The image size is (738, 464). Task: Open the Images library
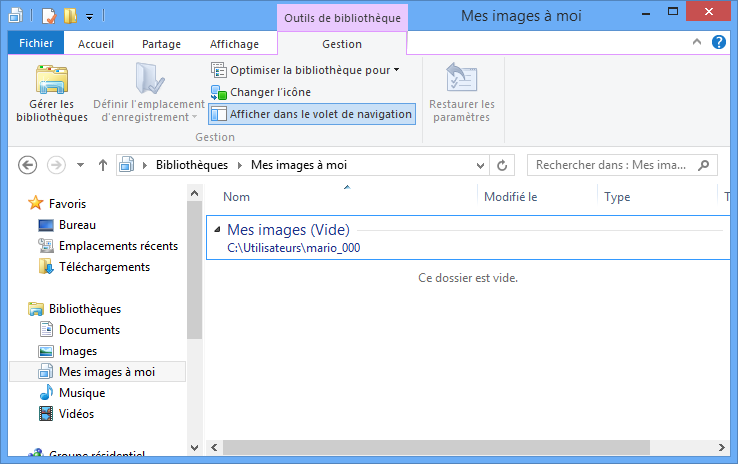78,351
